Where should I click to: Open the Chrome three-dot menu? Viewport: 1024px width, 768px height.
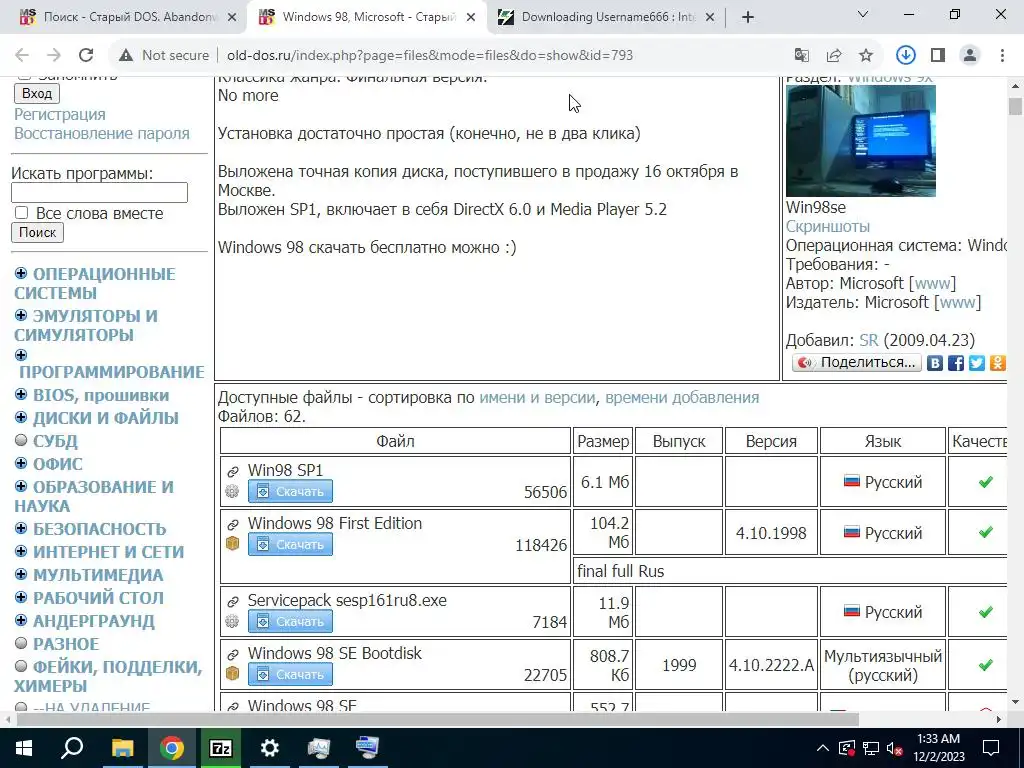1002,56
